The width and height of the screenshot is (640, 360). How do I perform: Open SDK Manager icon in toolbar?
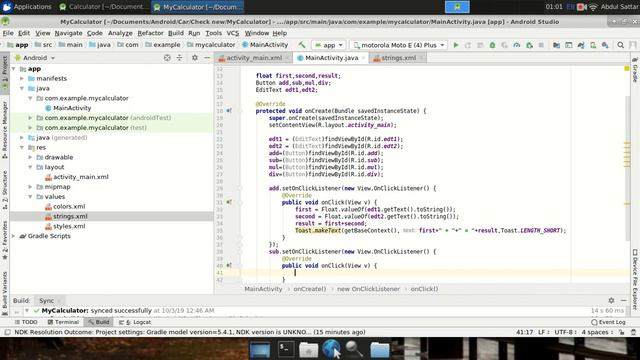tap(605, 45)
